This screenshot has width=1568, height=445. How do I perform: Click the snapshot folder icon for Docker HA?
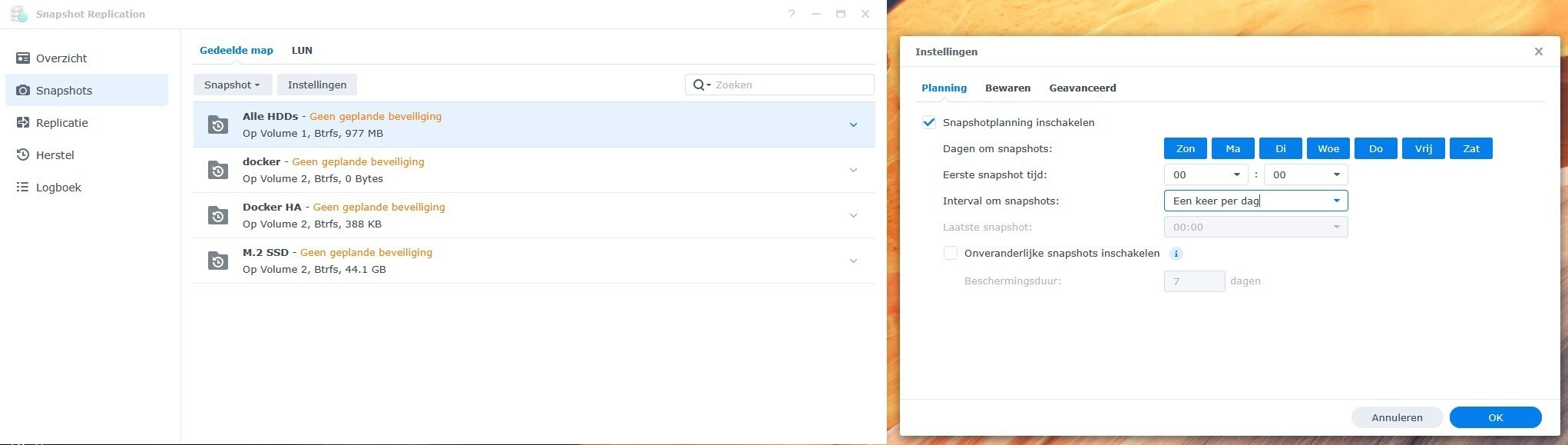click(x=218, y=215)
